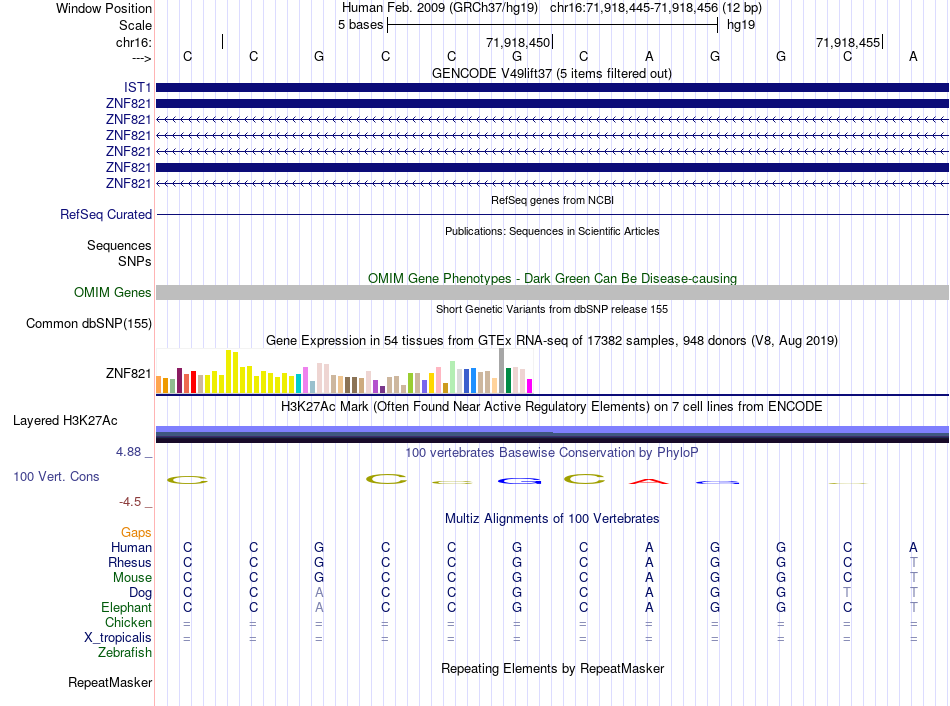The width and height of the screenshot is (950, 706).
Task: Select the Dog alignment row label
Action: [141, 593]
